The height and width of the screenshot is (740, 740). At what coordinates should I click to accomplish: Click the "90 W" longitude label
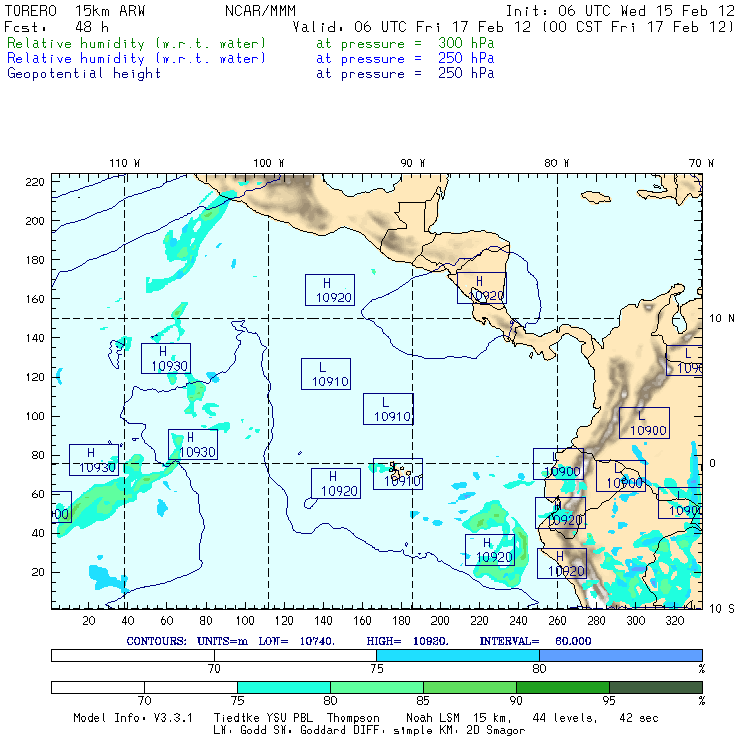tap(413, 163)
